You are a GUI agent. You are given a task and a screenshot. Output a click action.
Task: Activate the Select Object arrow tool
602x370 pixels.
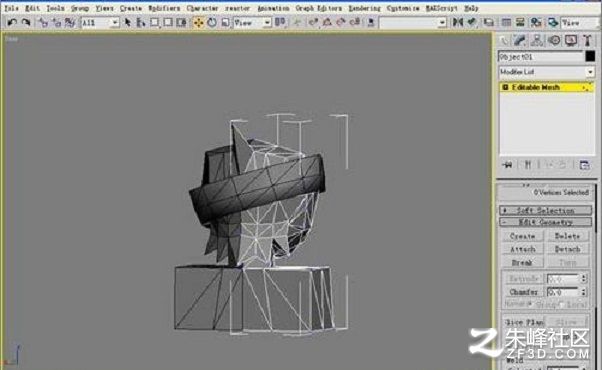(x=128, y=23)
